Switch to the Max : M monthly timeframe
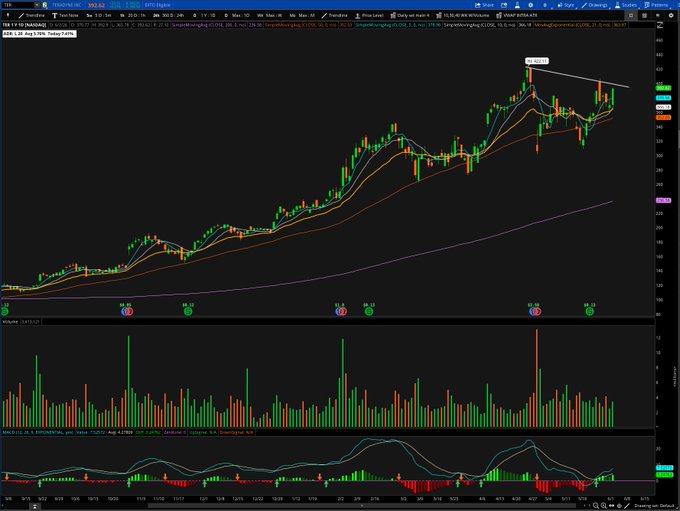This screenshot has width=680, height=511. tap(302, 15)
